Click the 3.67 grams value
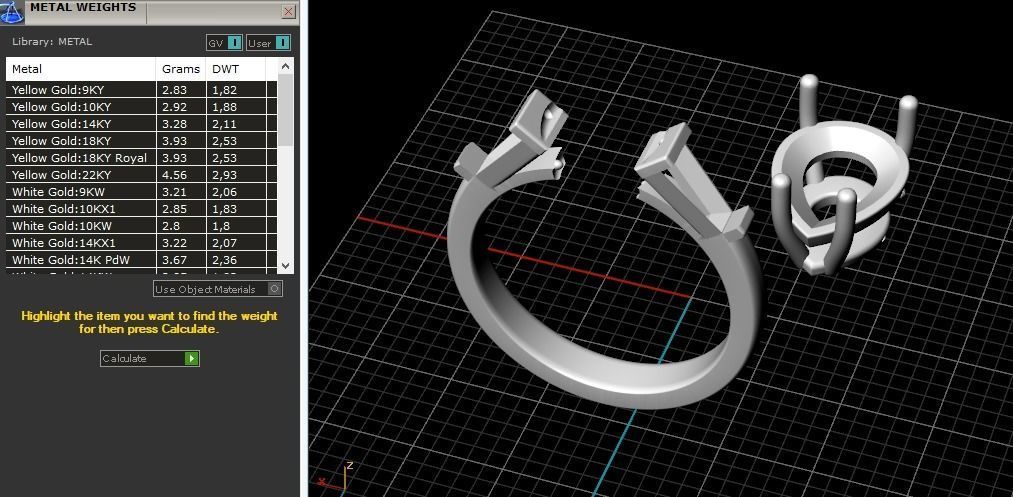The height and width of the screenshot is (497, 1013). point(174,260)
